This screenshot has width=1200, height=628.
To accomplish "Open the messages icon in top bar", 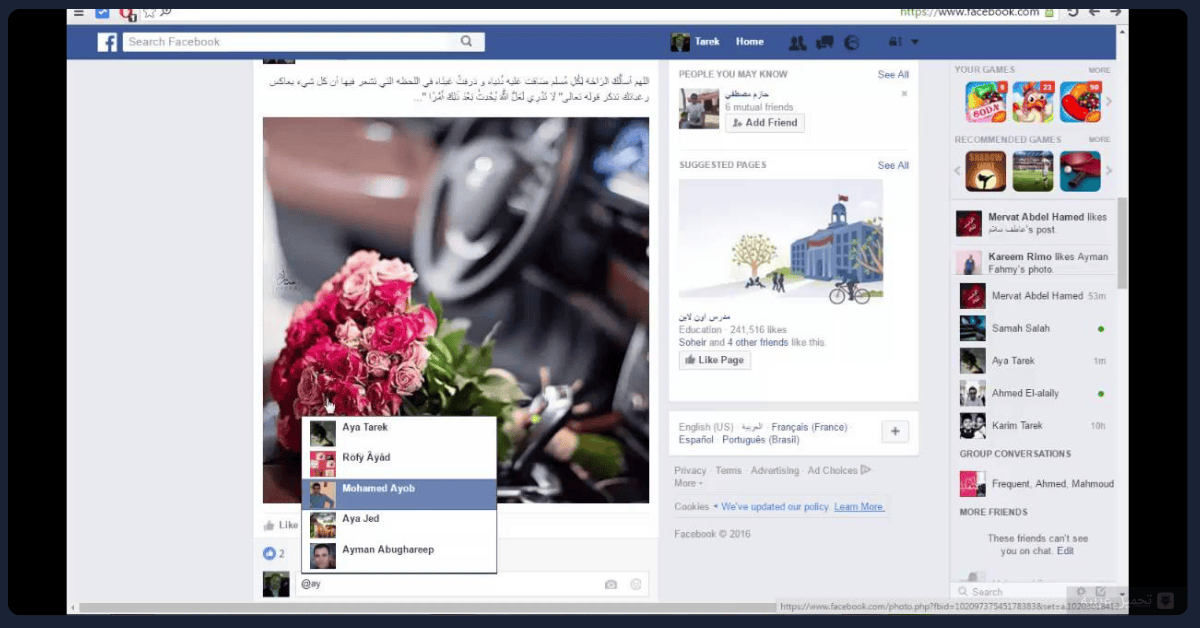I will (825, 42).
